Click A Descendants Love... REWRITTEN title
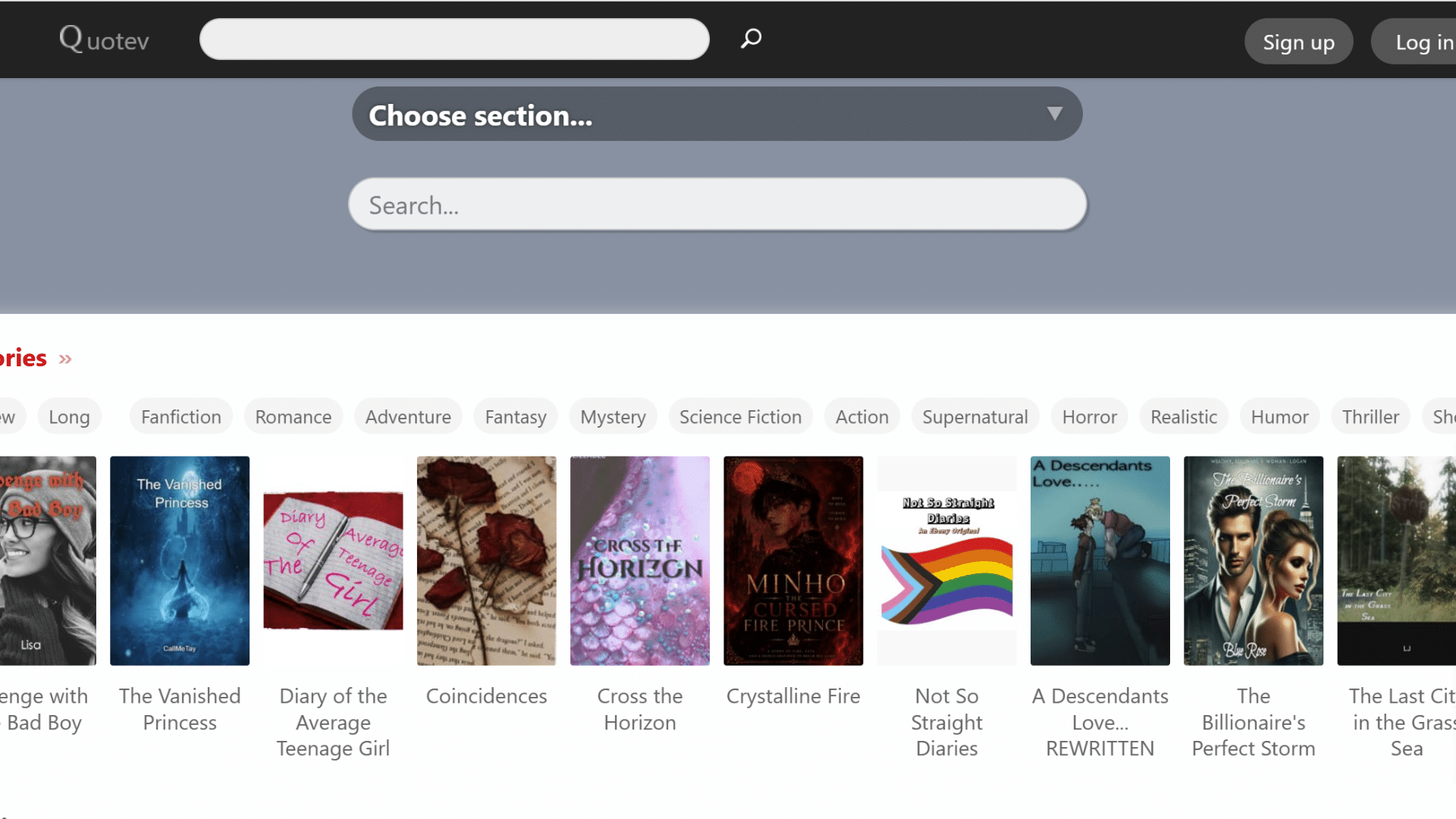This screenshot has width=1456, height=819. coord(1100,722)
